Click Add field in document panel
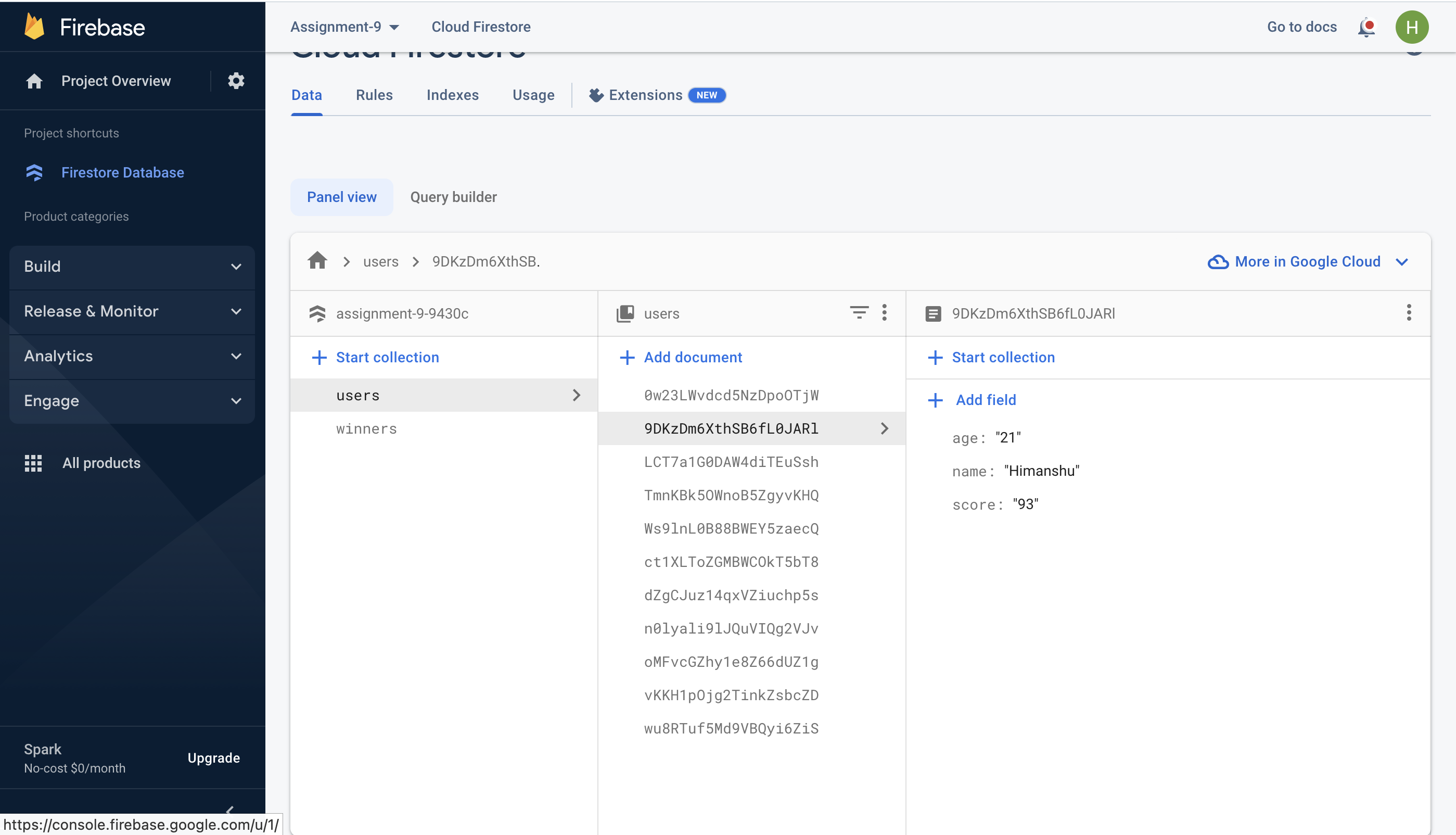The width and height of the screenshot is (1456, 835). pos(972,400)
